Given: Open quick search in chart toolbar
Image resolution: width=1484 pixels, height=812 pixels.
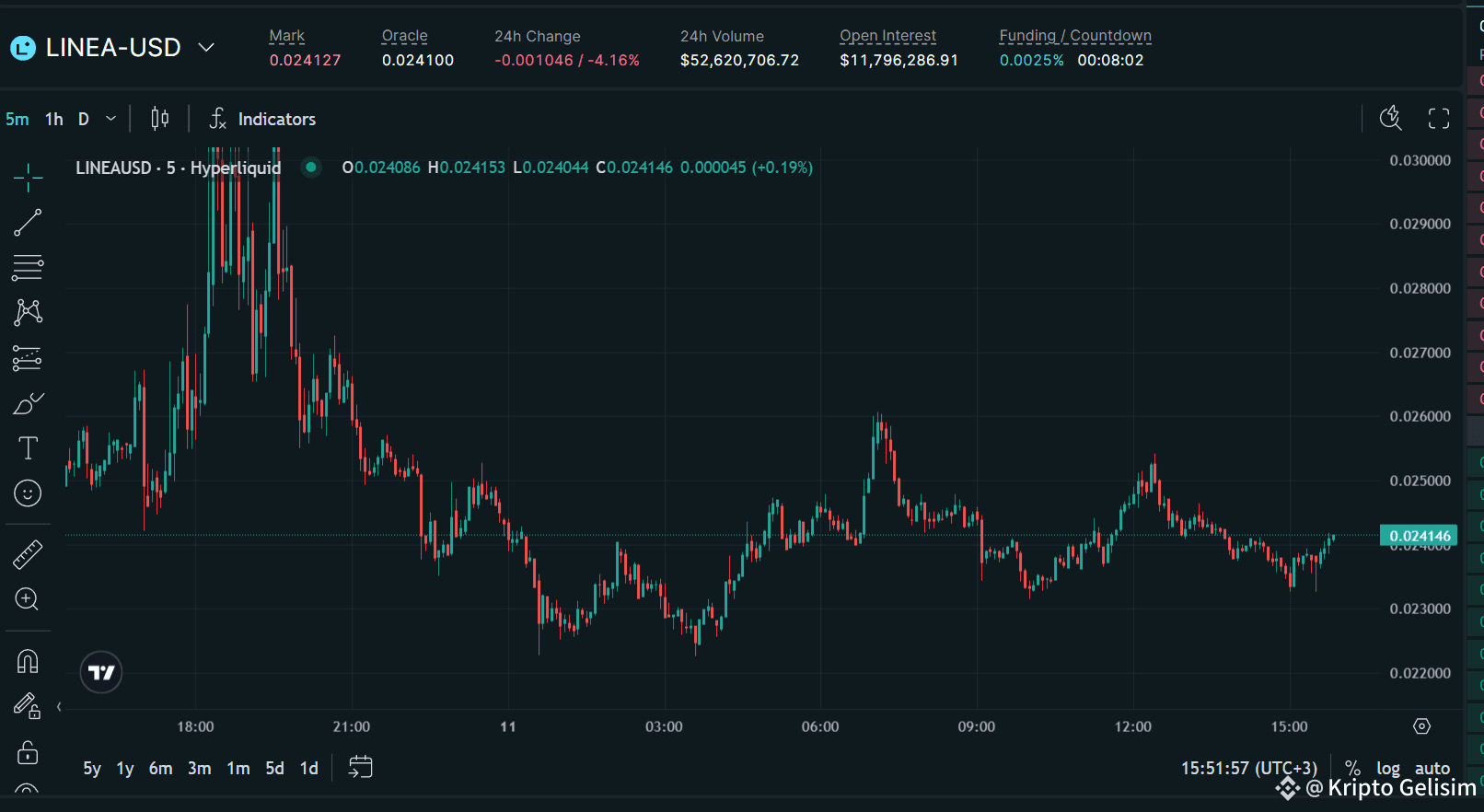Looking at the screenshot, I should coord(1390,118).
